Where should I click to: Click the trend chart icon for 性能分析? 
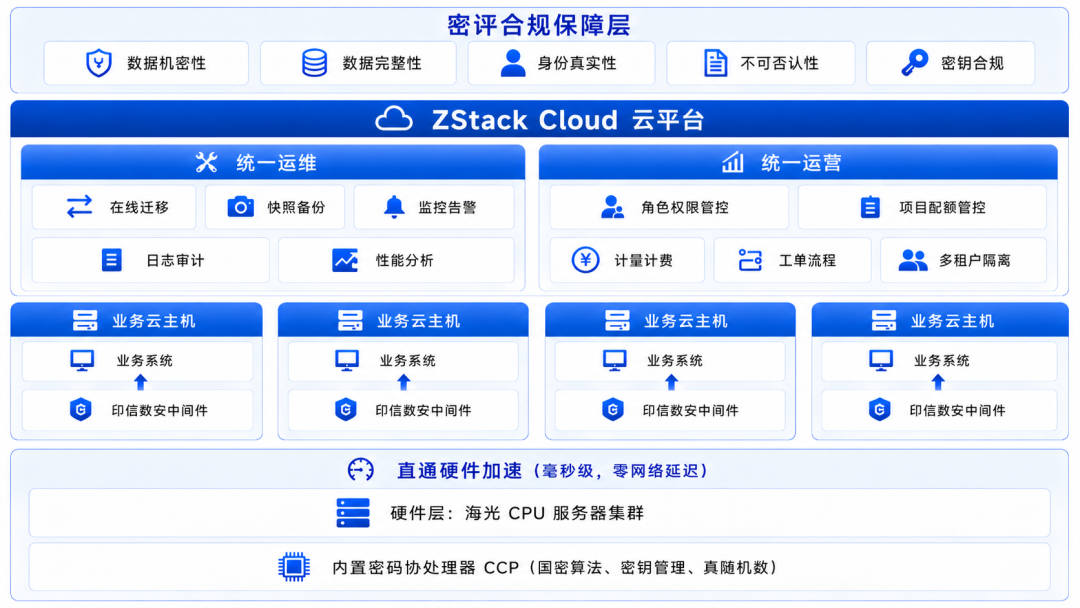coord(345,260)
